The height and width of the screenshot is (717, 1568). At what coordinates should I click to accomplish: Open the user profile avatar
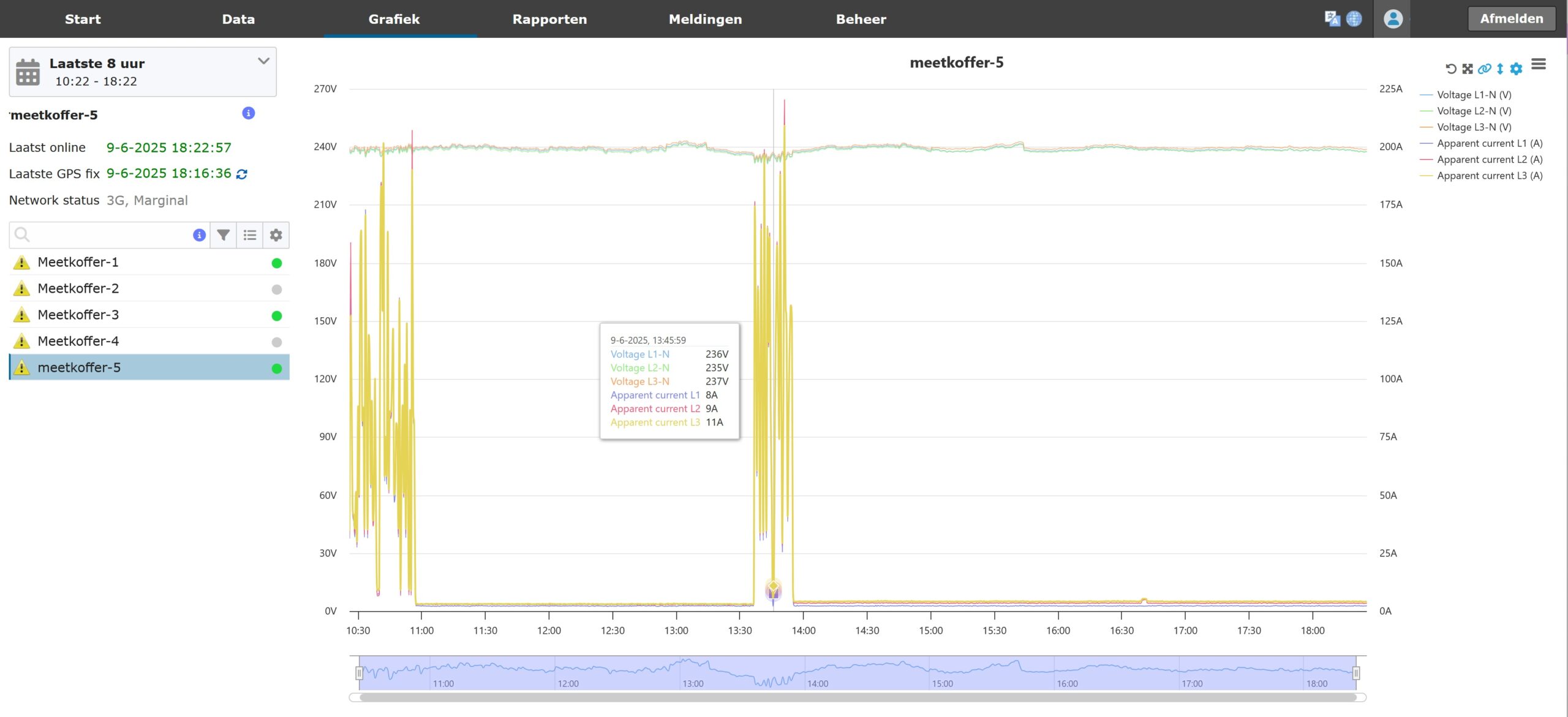tap(1393, 19)
